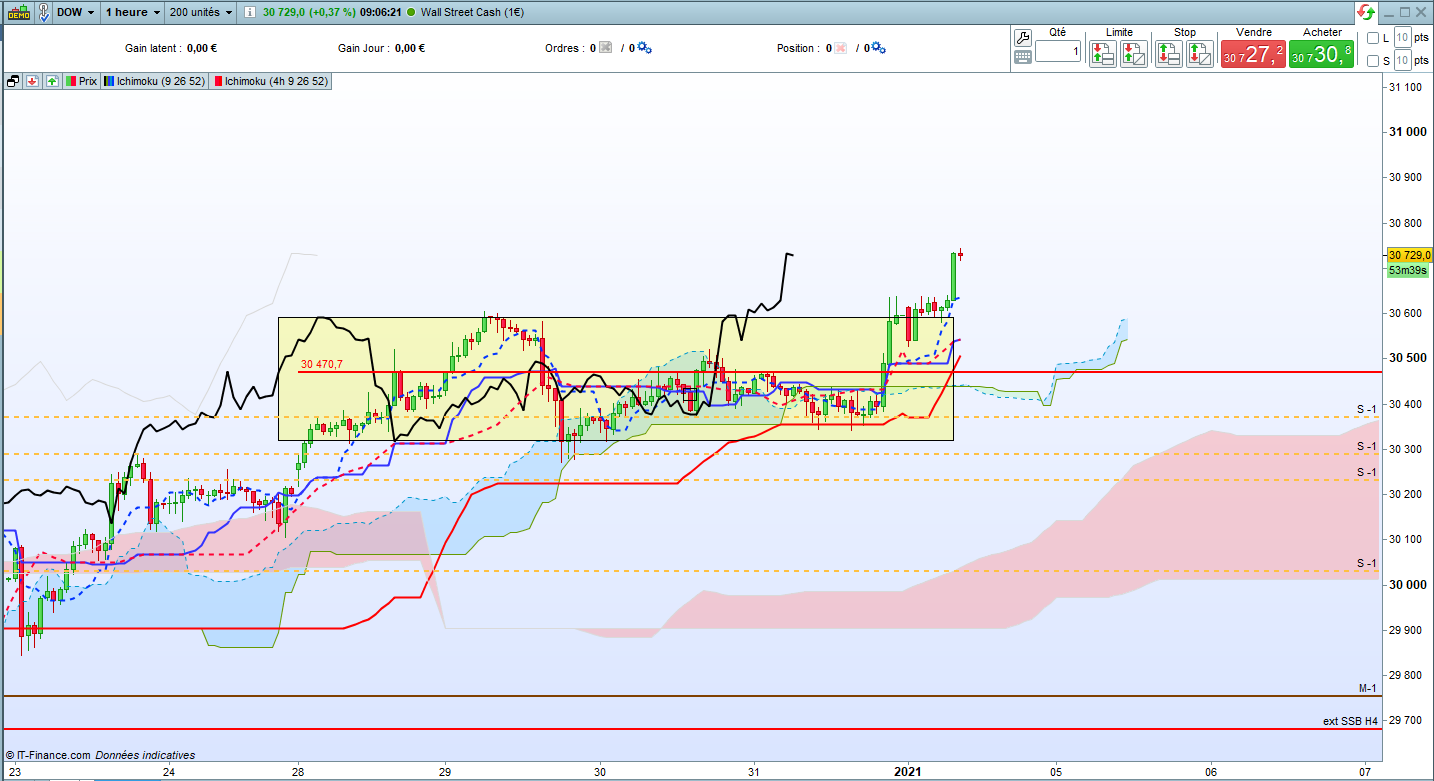This screenshot has width=1434, height=781.
Task: Click the red Vendre sell button
Action: pyautogui.click(x=1253, y=54)
